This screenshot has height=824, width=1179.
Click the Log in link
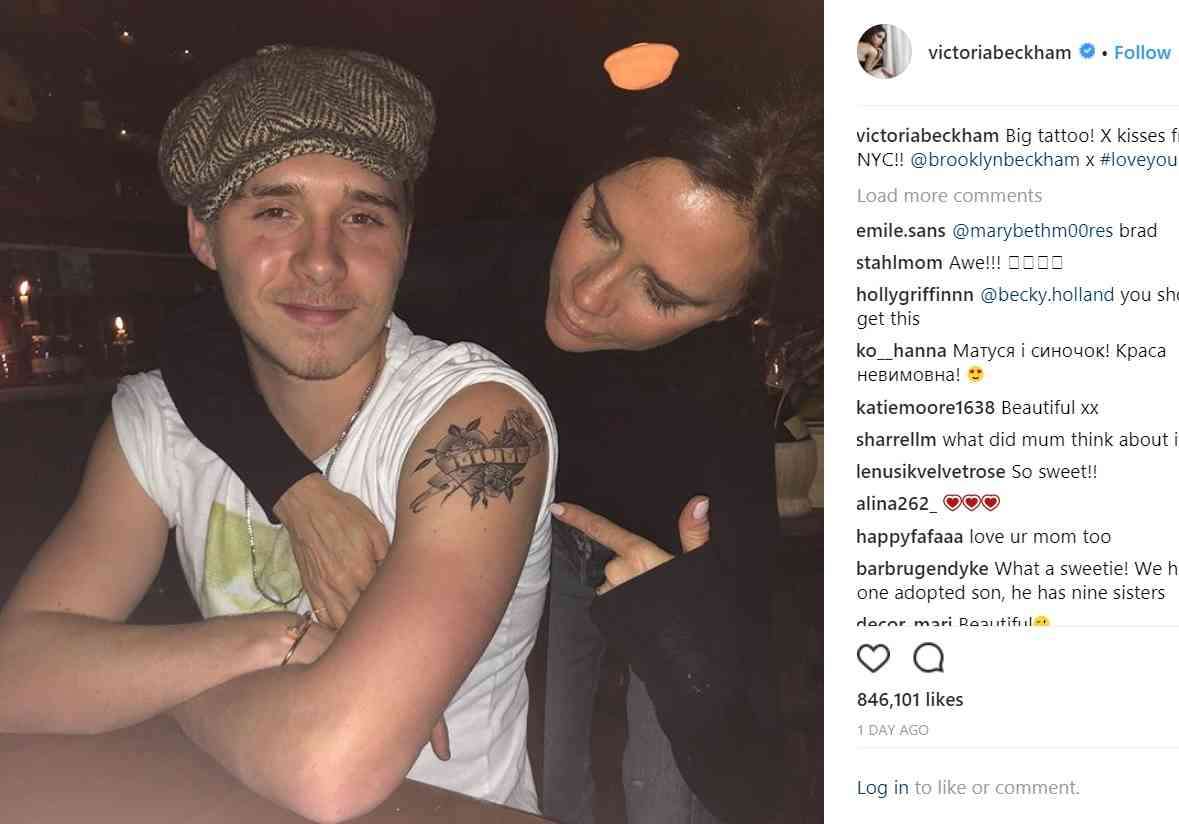883,787
